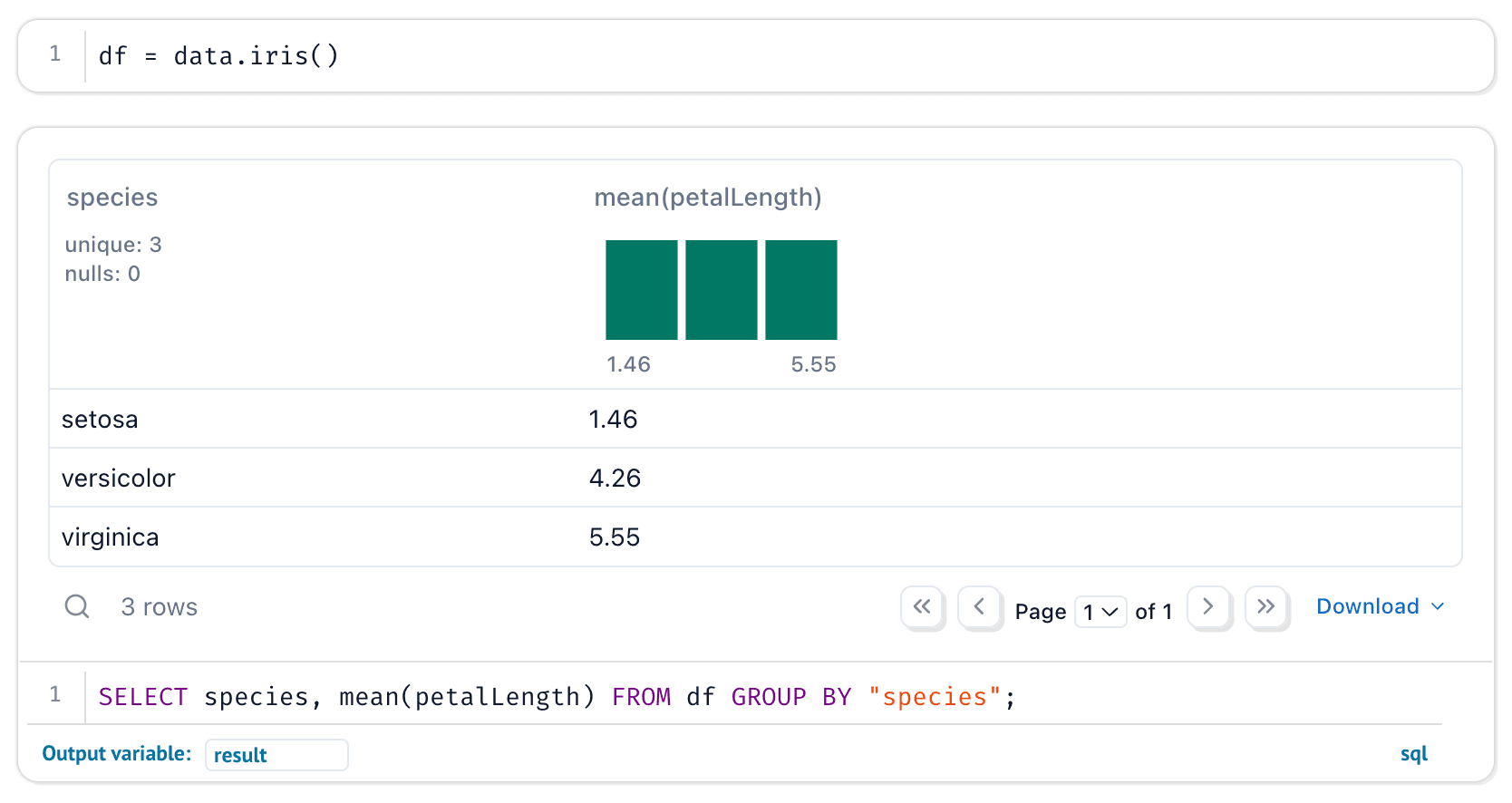
Task: Select the last histogram bar
Action: click(800, 290)
